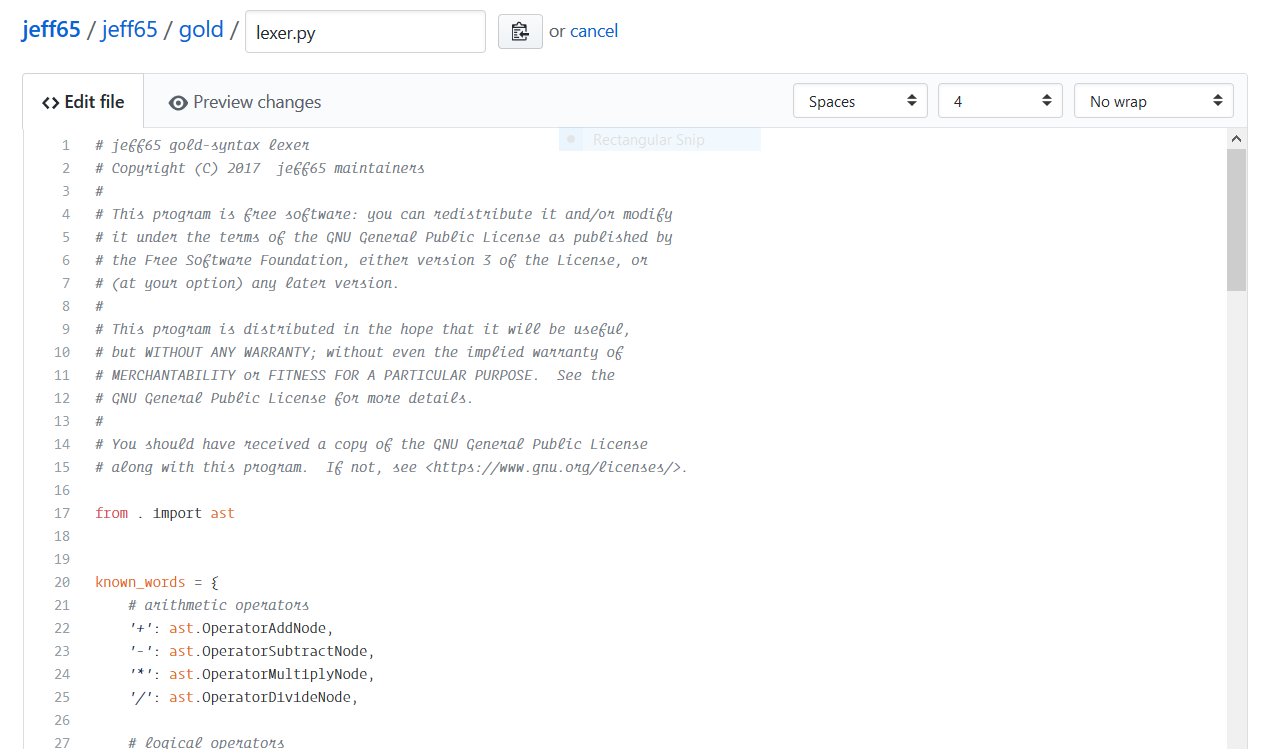Click the 'from . import ast' line

[165, 513]
